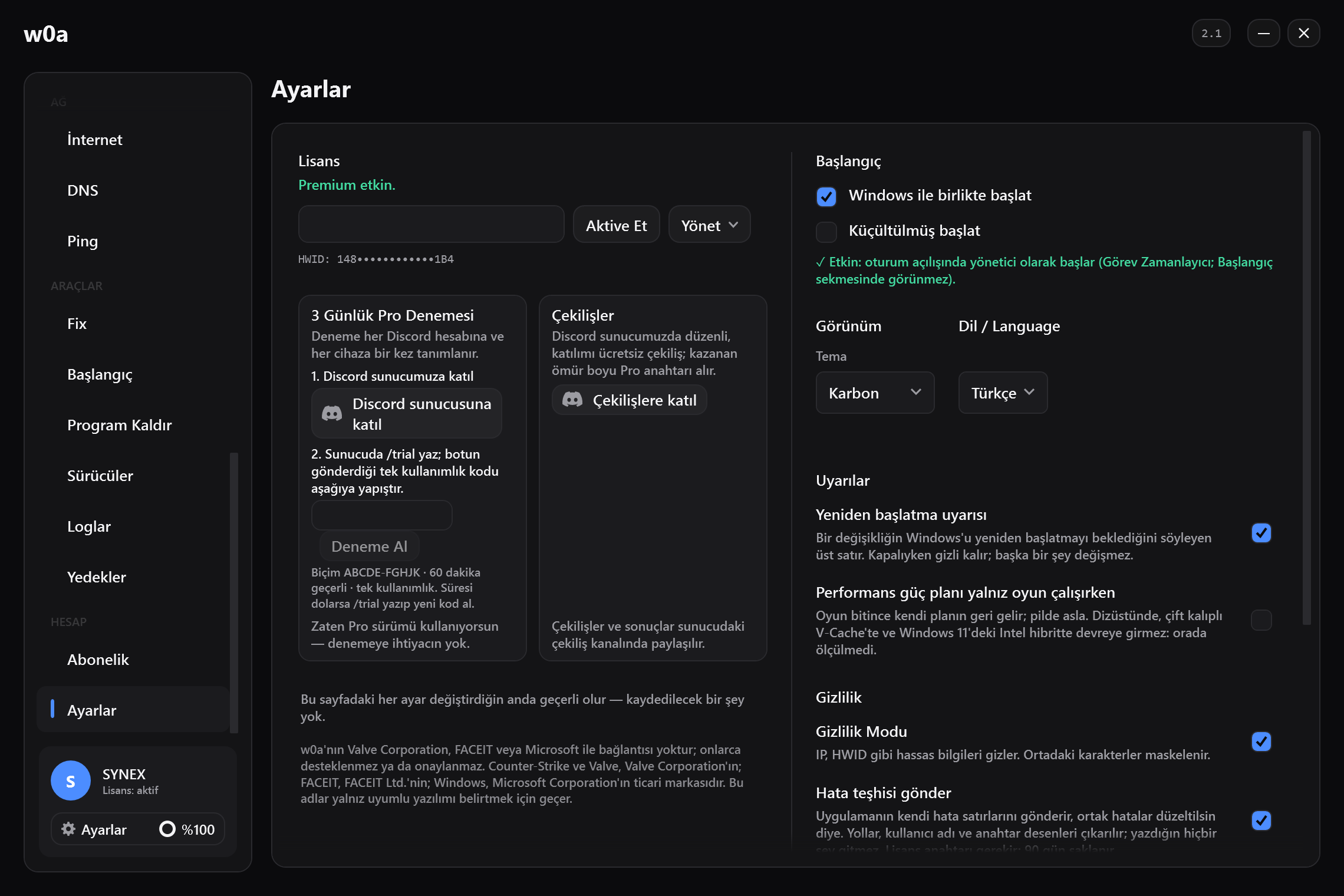Open the 'Yönet' dropdown

[710, 225]
